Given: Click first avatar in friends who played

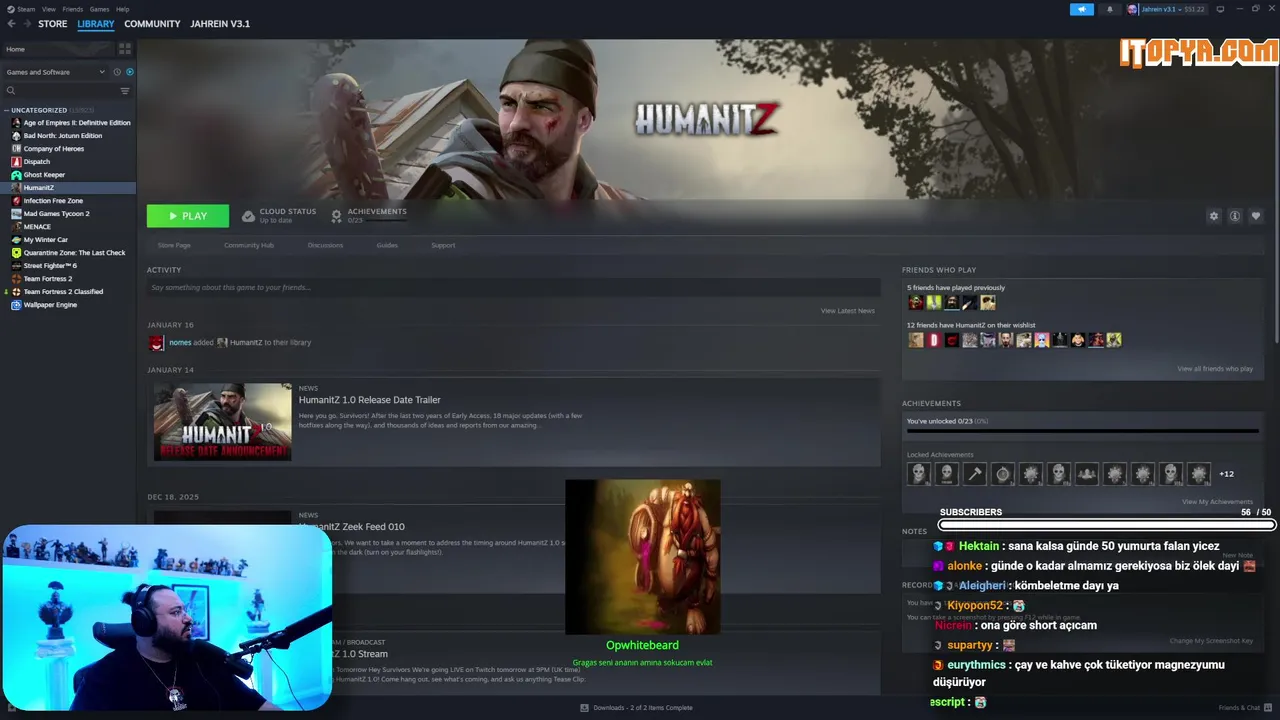Looking at the screenshot, I should (915, 302).
